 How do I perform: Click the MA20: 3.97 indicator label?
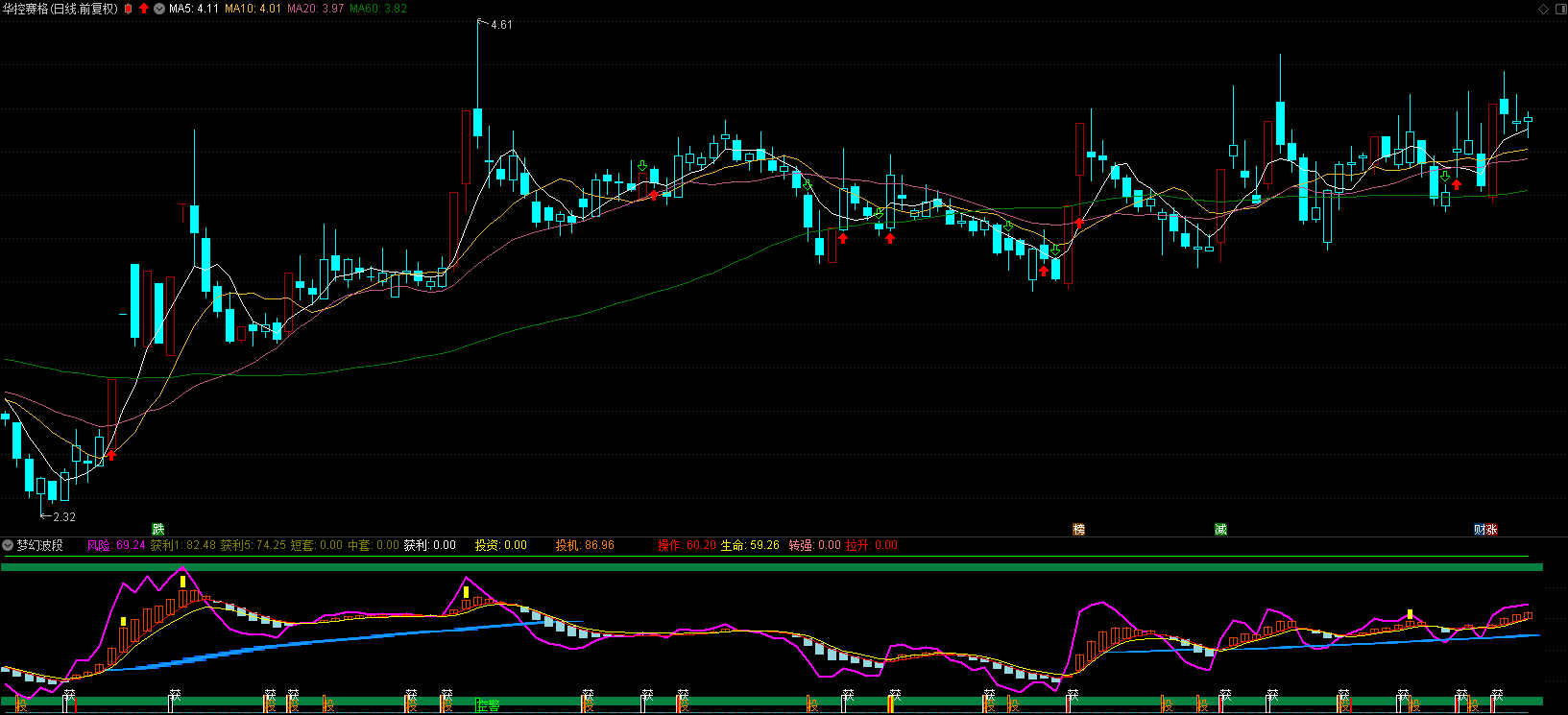[316, 9]
